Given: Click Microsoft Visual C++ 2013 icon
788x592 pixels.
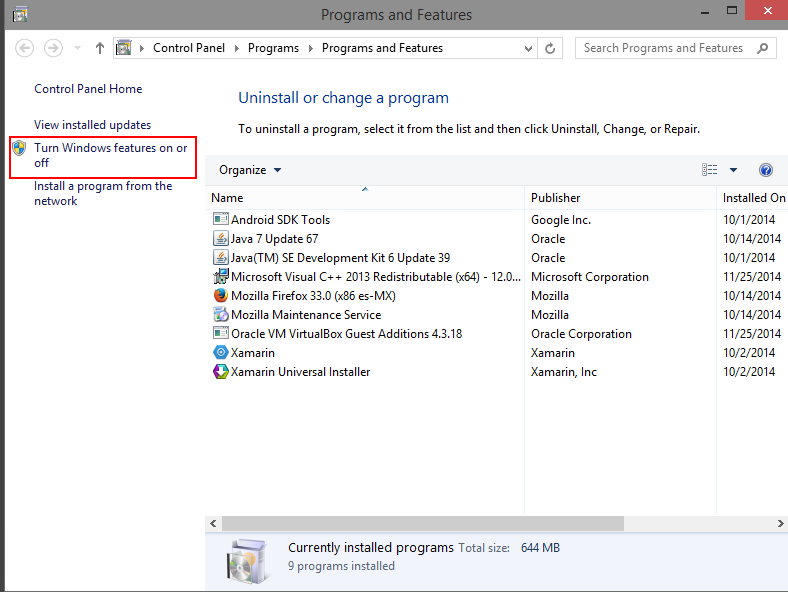Looking at the screenshot, I should [x=220, y=276].
